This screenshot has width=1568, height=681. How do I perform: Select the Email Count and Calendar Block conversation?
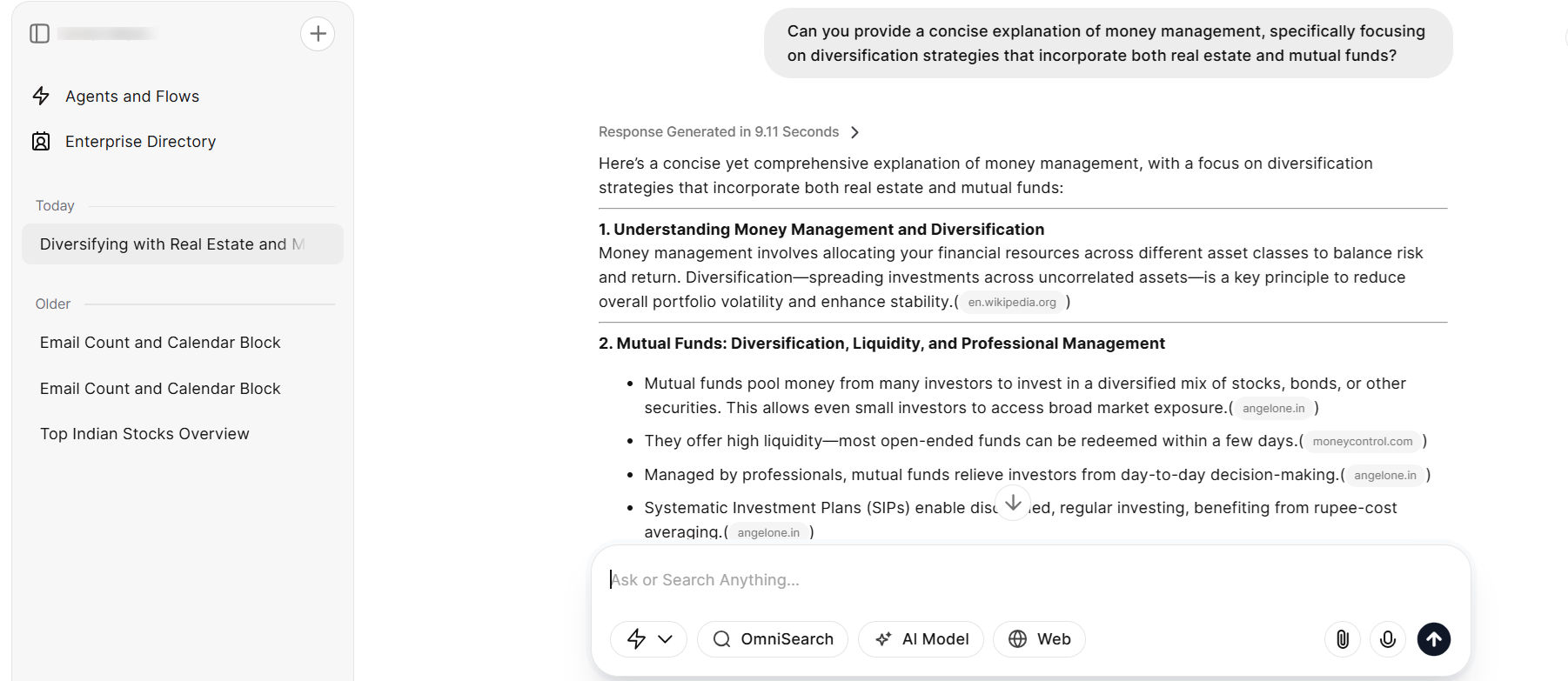pyautogui.click(x=160, y=342)
